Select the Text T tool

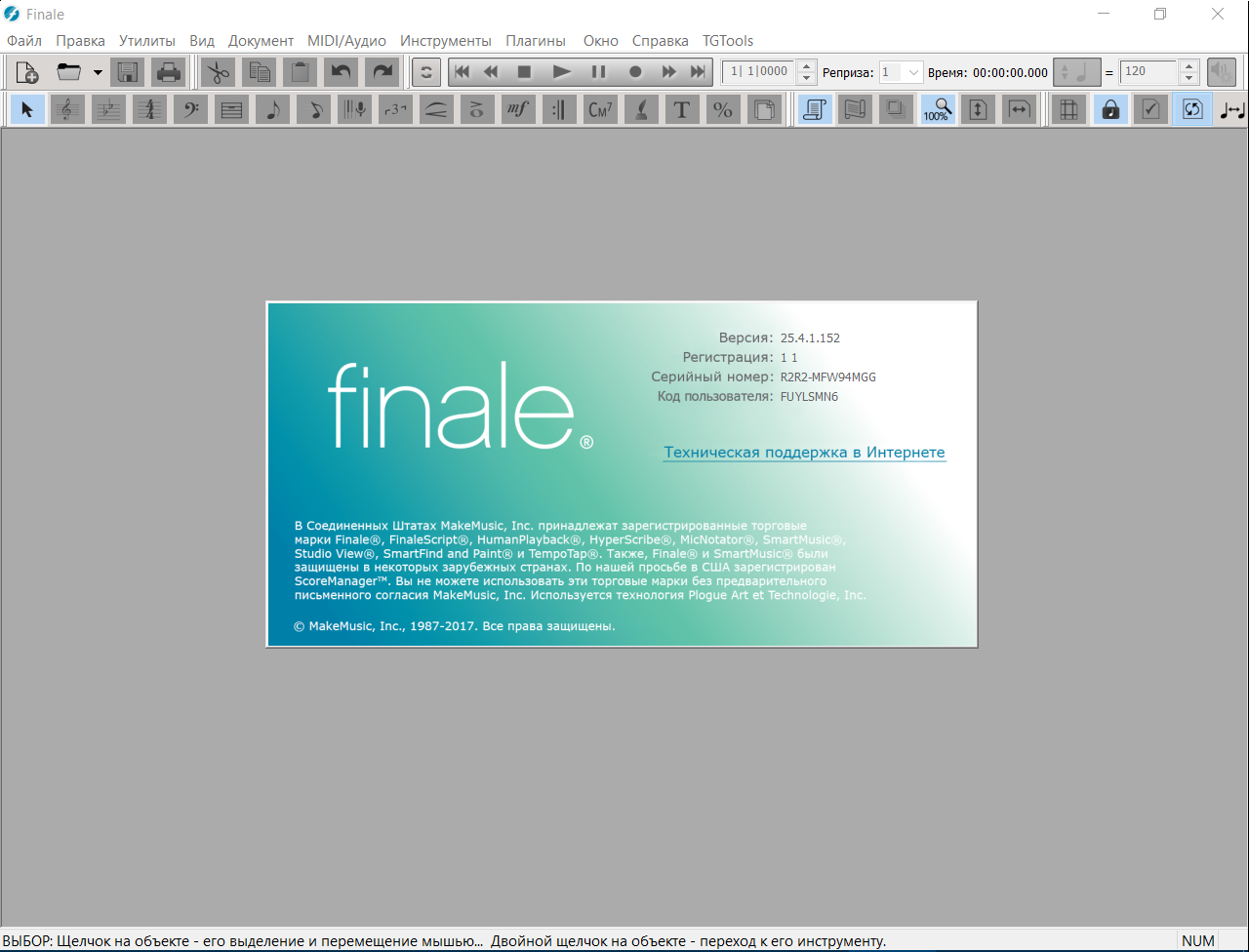coord(682,110)
